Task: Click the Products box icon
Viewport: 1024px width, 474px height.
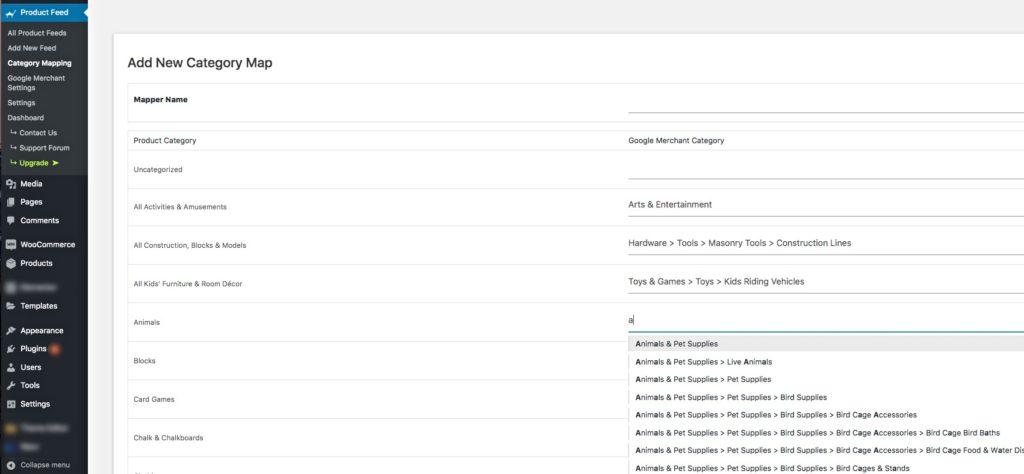Action: pos(10,263)
